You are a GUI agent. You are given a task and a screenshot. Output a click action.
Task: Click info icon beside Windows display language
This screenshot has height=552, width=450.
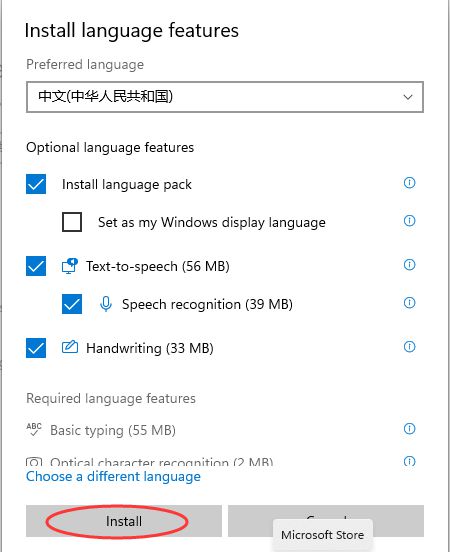pyautogui.click(x=409, y=221)
